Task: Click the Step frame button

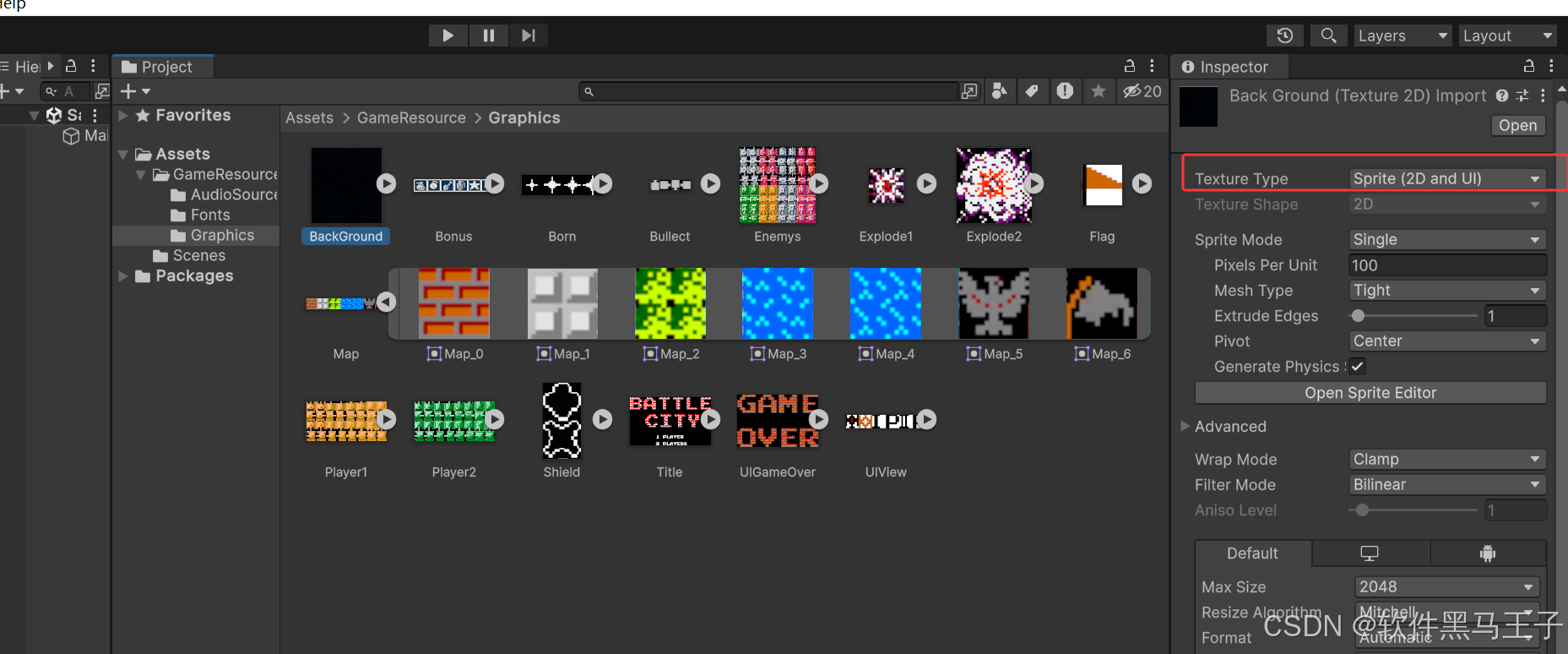Action: (x=529, y=35)
